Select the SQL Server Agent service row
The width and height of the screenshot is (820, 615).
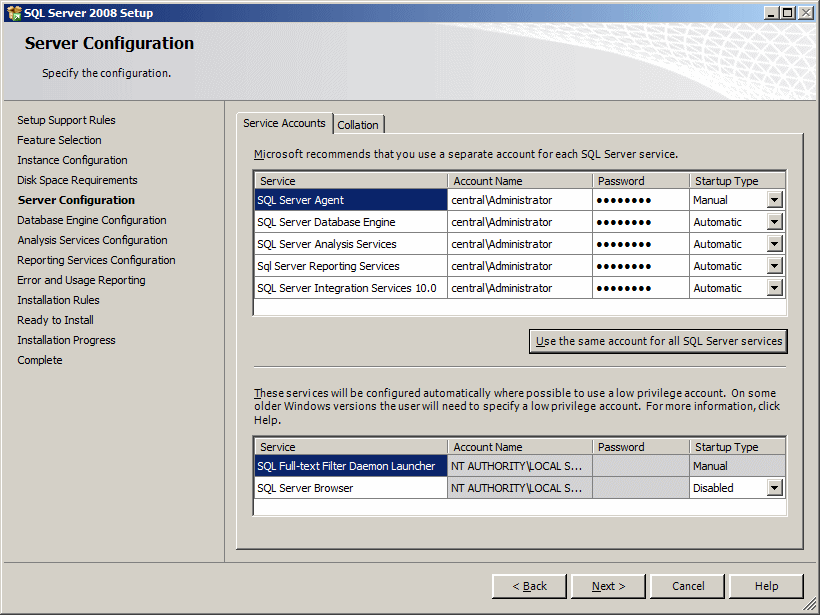[351, 200]
